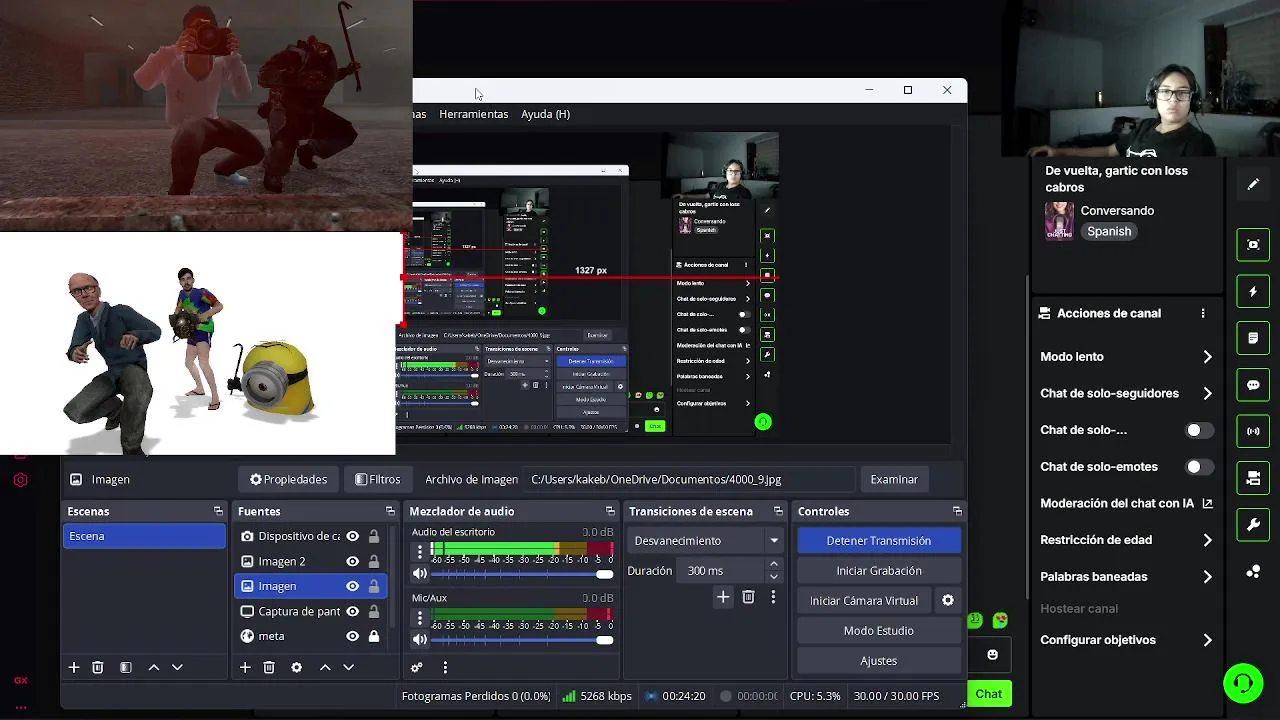Mute Mic/Aux speaker icon
The width and height of the screenshot is (1280, 720).
click(420, 639)
